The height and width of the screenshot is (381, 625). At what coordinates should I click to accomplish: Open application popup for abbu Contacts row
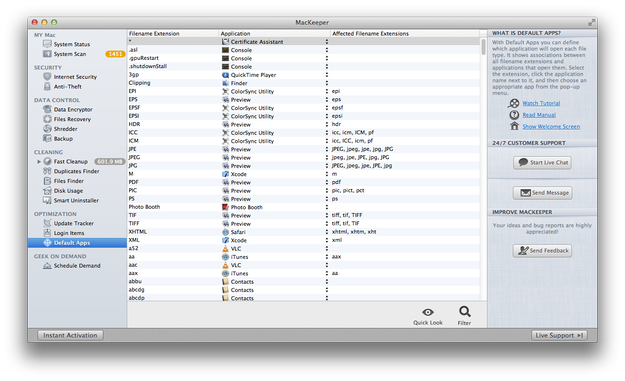(326, 282)
